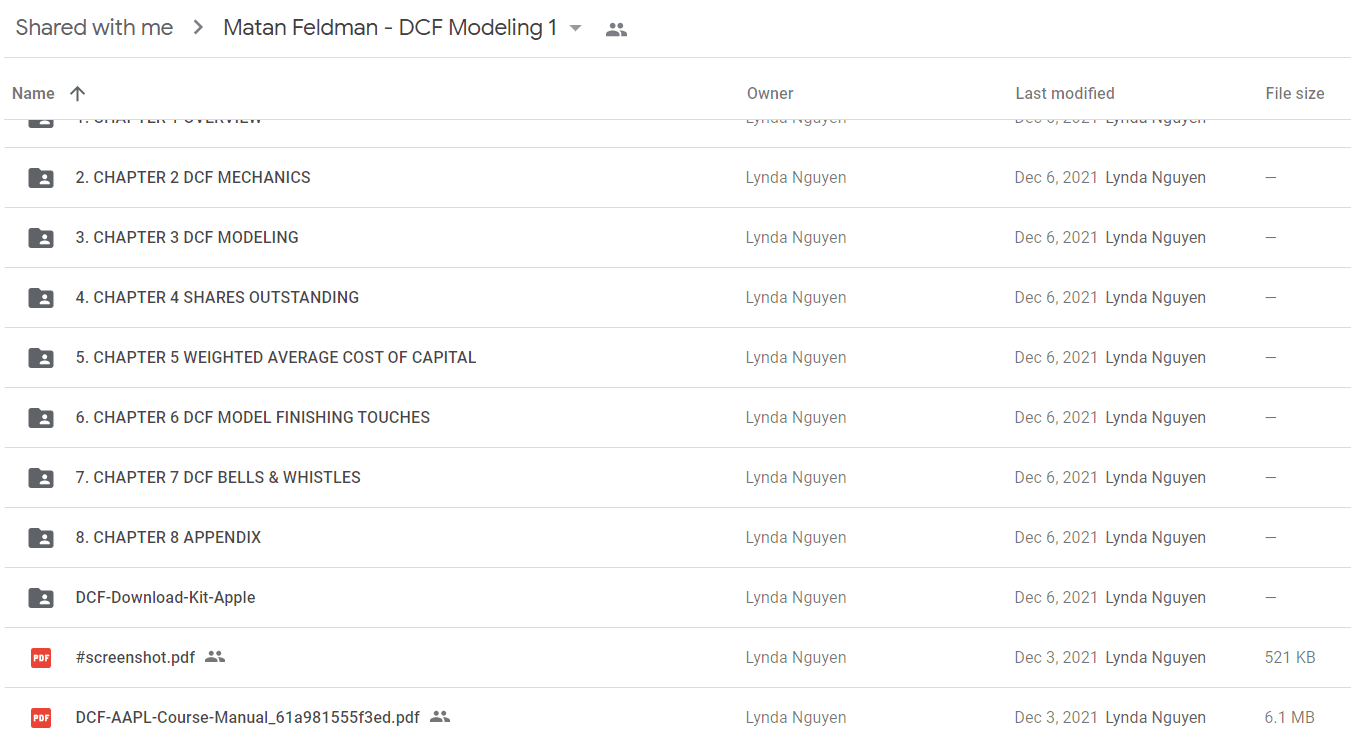Sort by Last modified column header
This screenshot has width=1351, height=740.
coord(1065,93)
